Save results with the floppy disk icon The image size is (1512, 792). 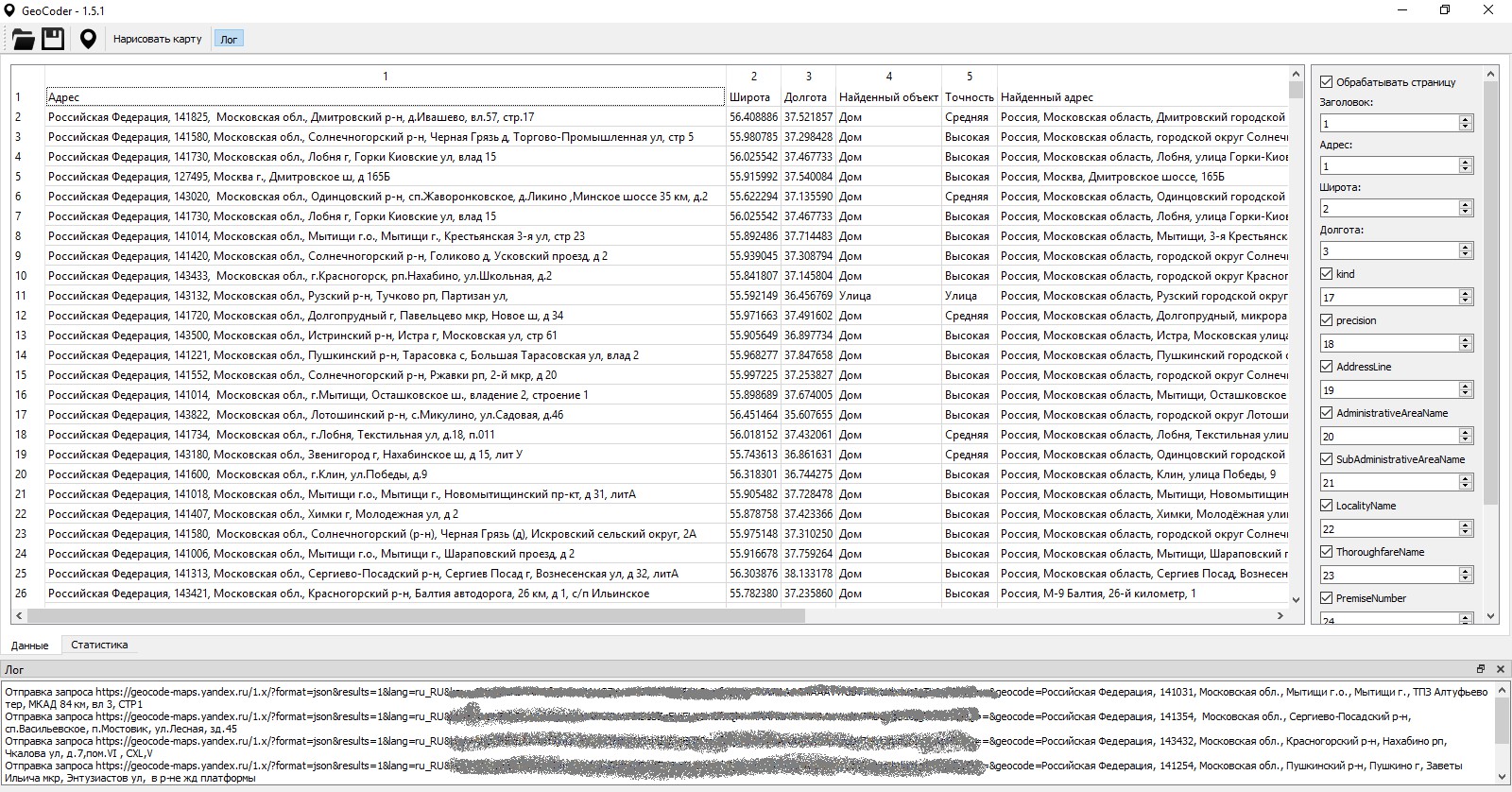click(x=53, y=39)
